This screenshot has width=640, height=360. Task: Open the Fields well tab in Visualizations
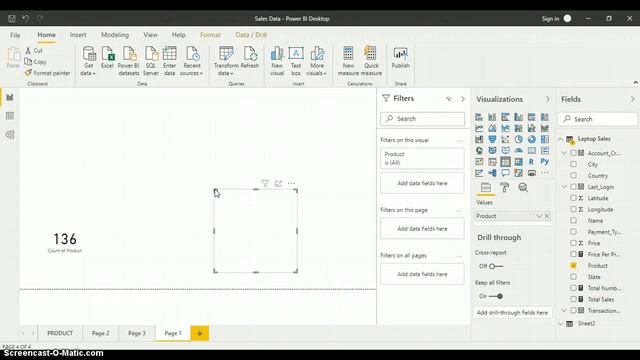[486, 187]
